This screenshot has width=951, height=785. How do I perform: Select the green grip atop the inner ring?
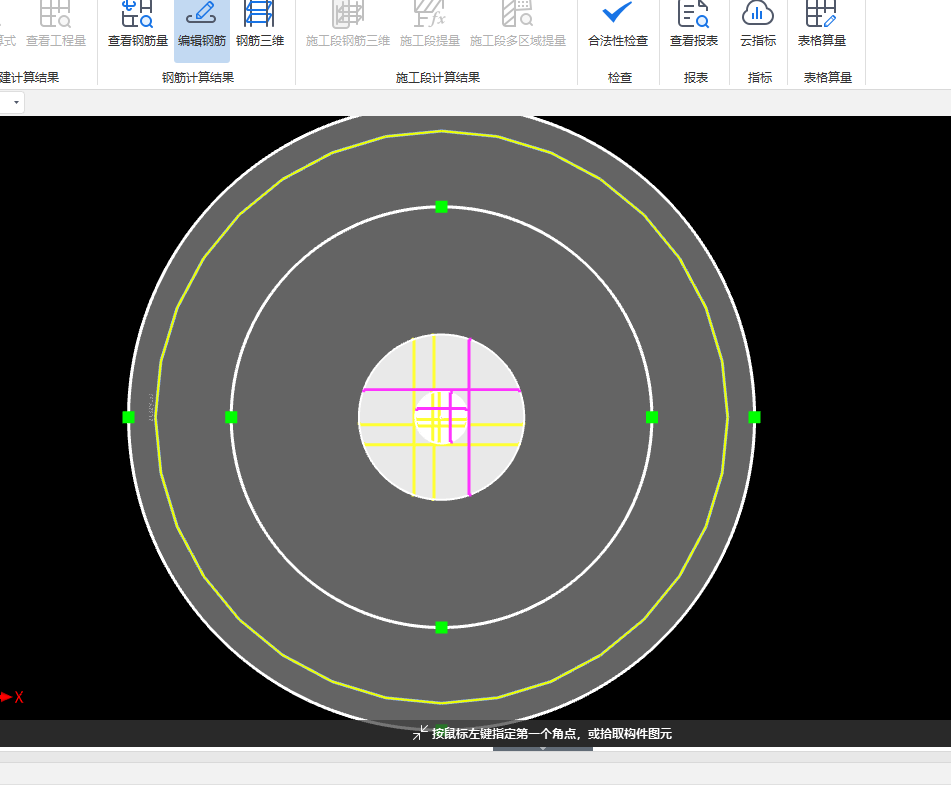[x=441, y=207]
